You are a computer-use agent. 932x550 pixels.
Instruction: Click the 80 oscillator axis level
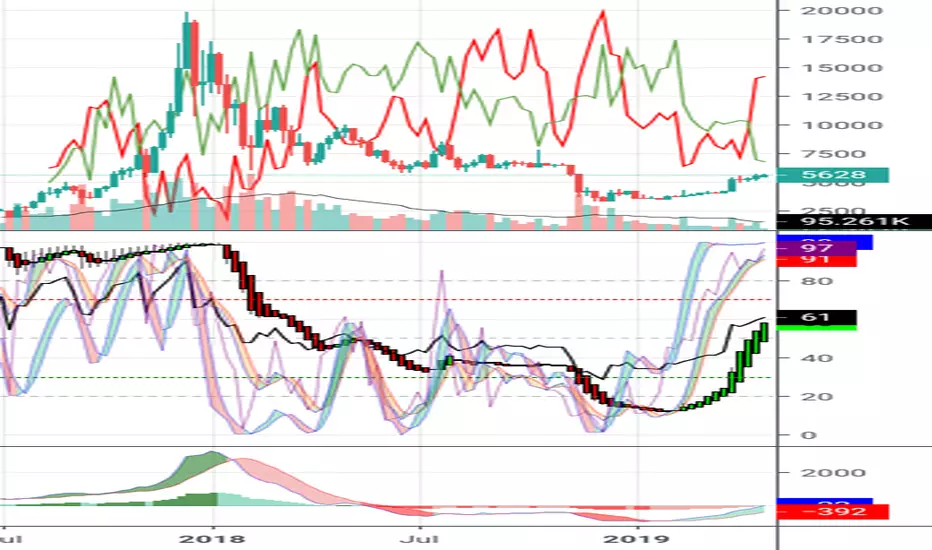[x=816, y=281]
